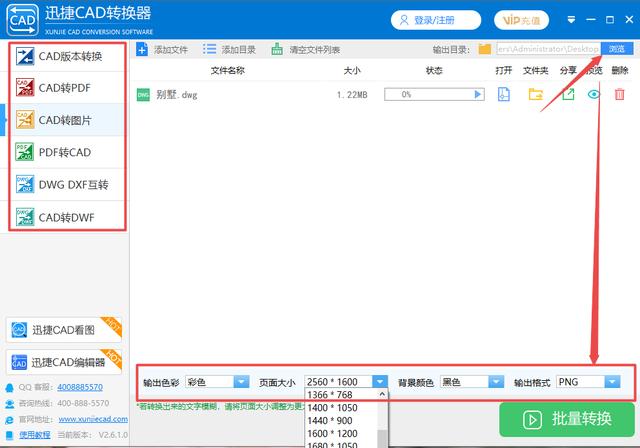Image resolution: width=640 pixels, height=448 pixels.
Task: Click the QQ客服 bell icon
Action: (x=9, y=388)
